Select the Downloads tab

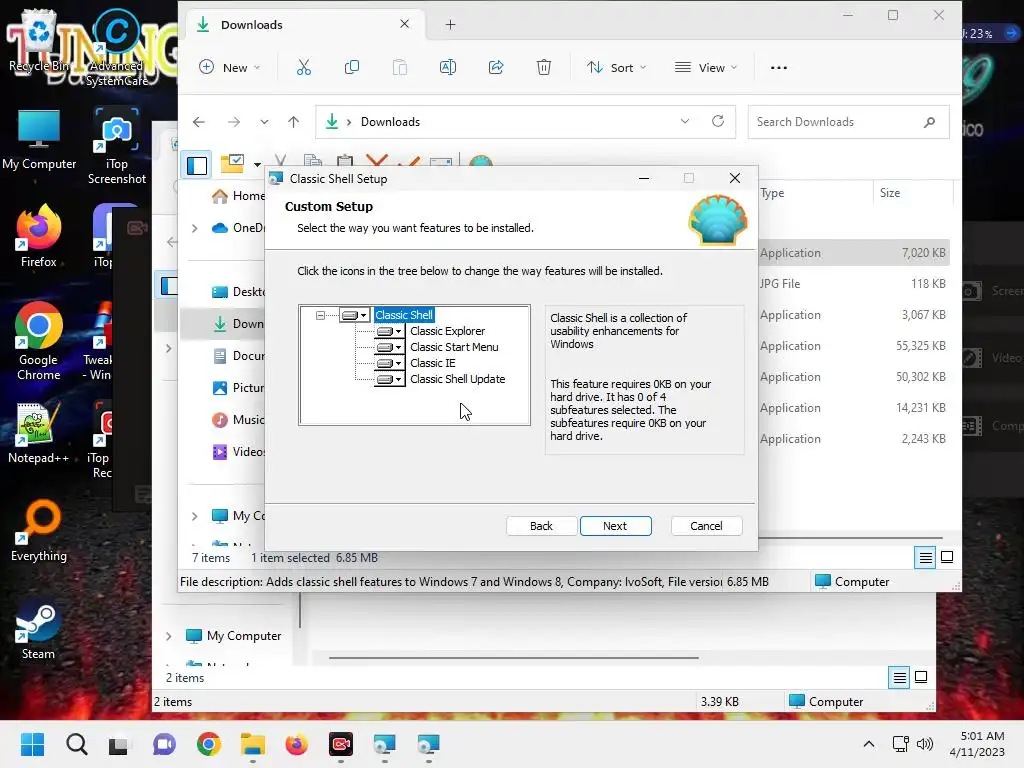[304, 25]
